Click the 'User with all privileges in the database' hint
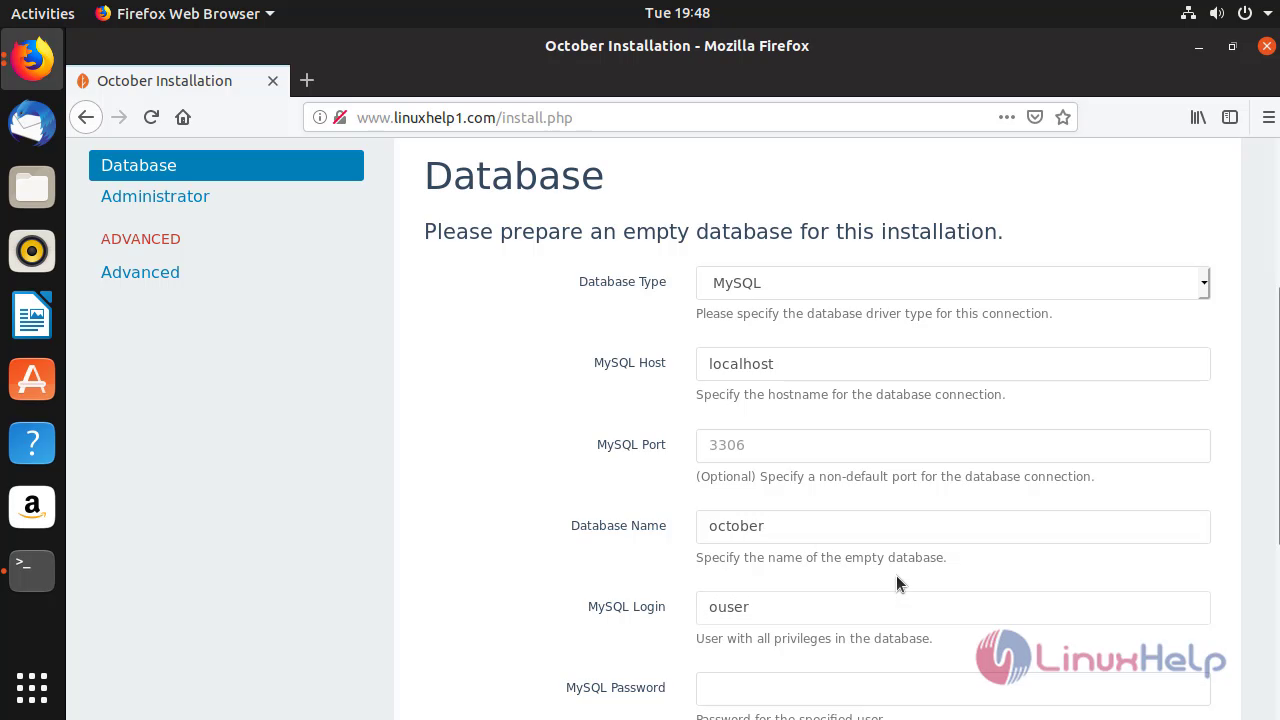The height and width of the screenshot is (720, 1280). 814,639
